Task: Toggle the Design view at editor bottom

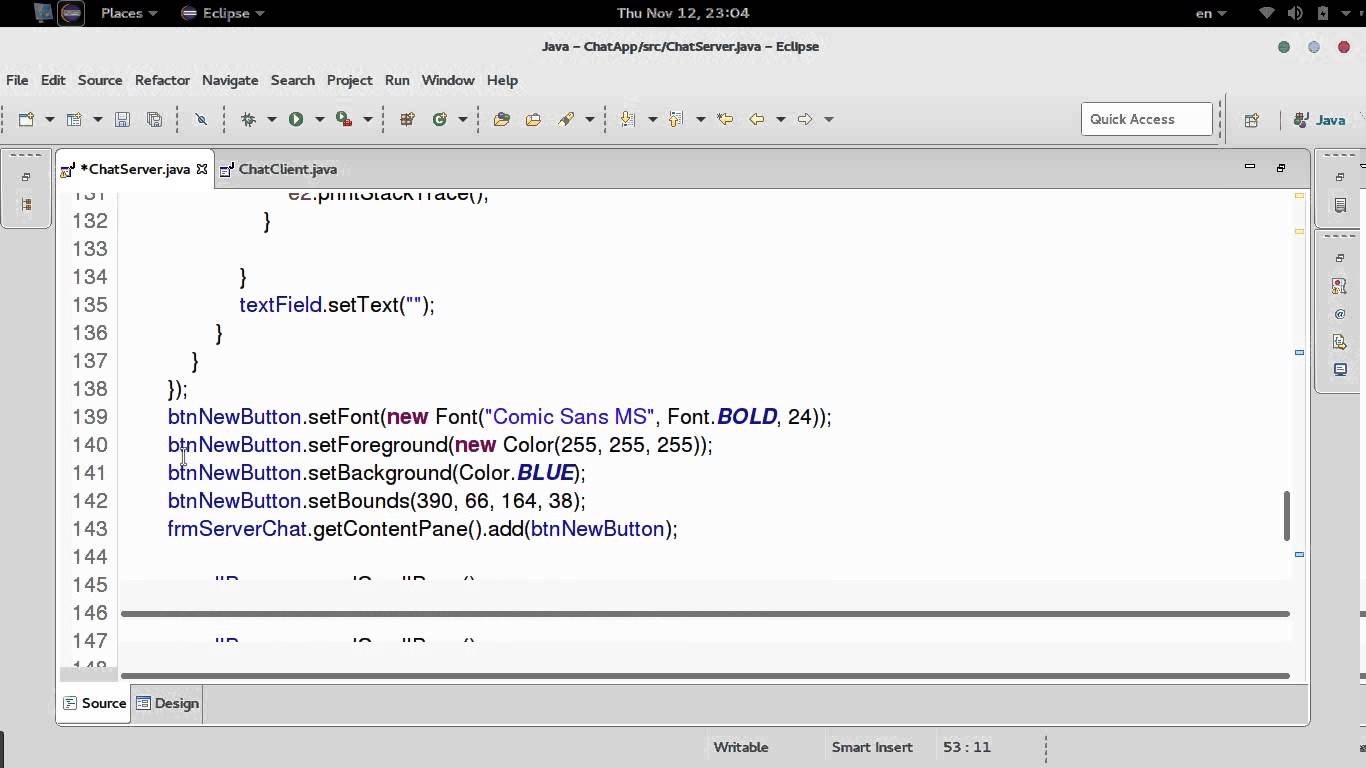Action: (167, 703)
